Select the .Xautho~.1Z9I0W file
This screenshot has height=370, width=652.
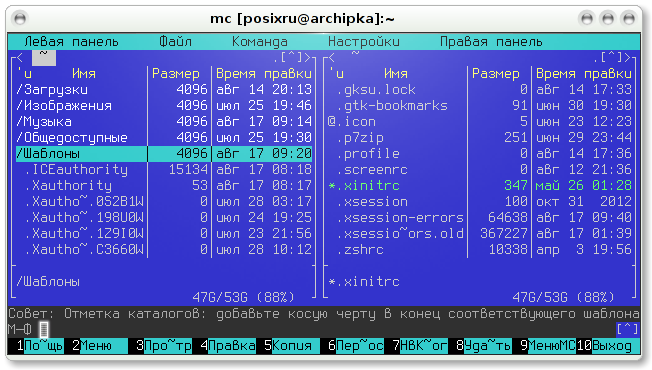[164, 233]
